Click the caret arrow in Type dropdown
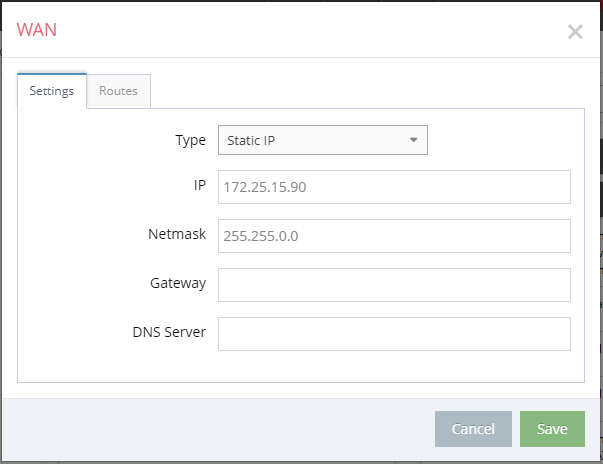The image size is (603, 464). [x=413, y=140]
